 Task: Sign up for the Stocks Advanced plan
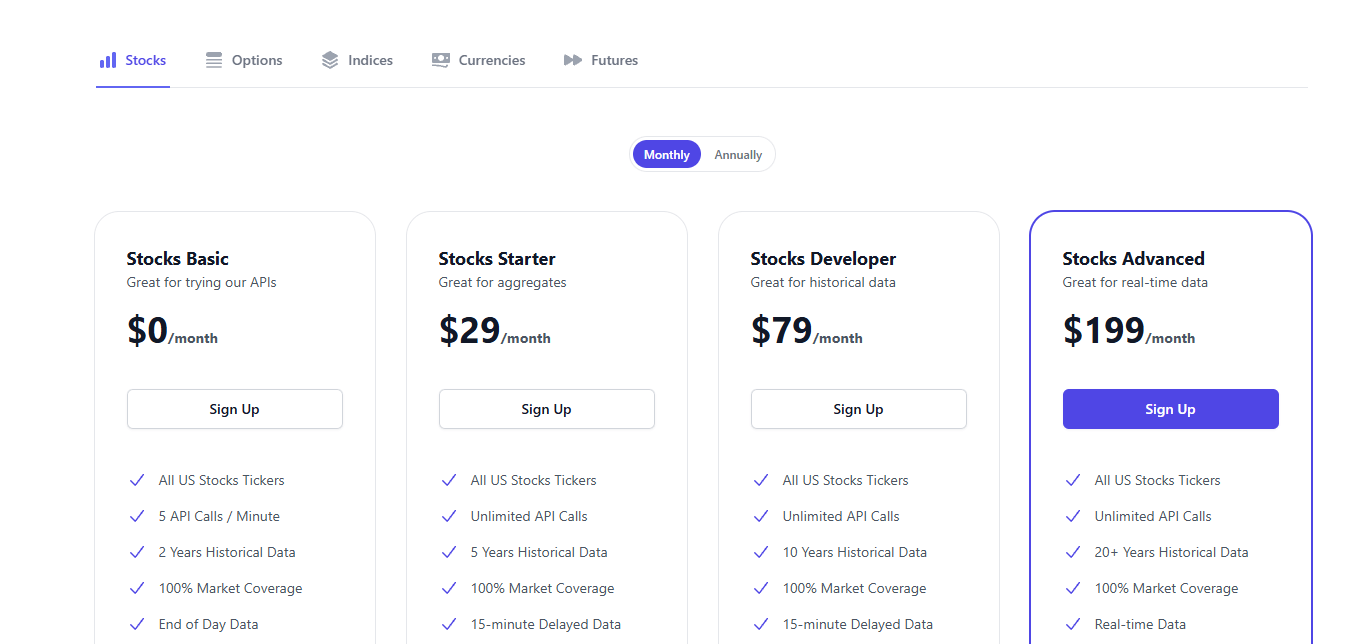(1170, 409)
